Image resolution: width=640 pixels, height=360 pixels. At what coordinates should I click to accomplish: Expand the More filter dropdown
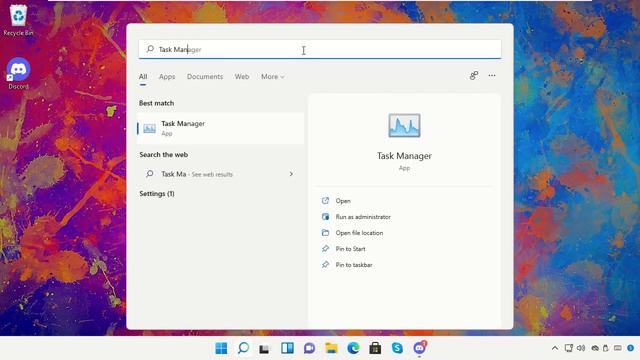tap(273, 77)
